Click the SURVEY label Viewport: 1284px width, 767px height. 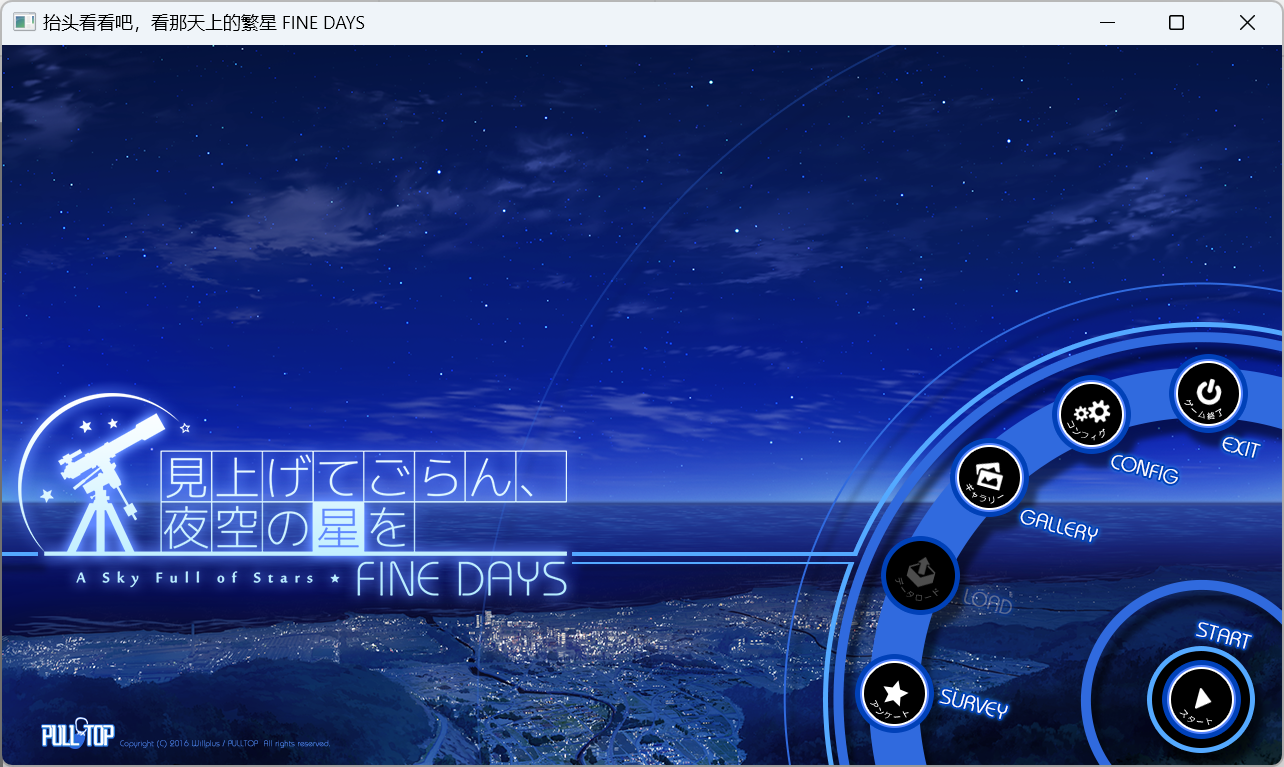[x=973, y=702]
